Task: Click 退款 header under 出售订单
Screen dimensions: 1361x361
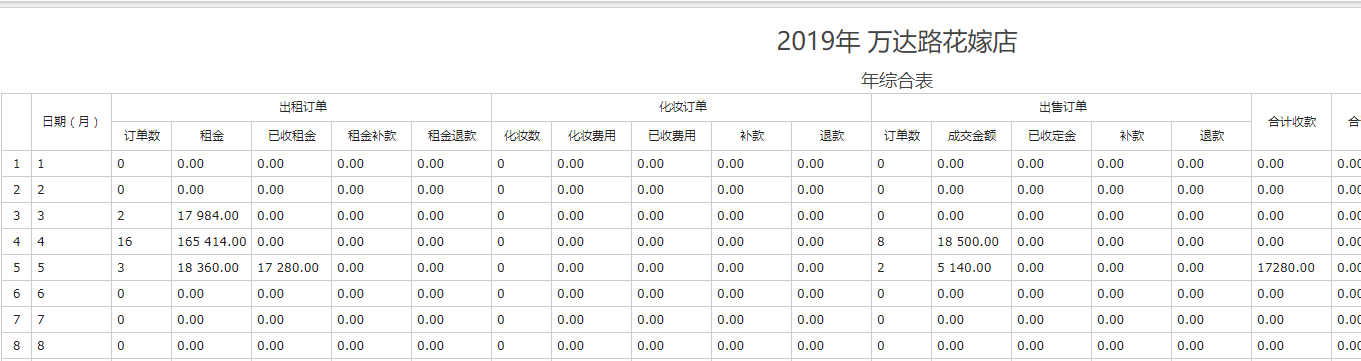Action: click(x=1212, y=136)
